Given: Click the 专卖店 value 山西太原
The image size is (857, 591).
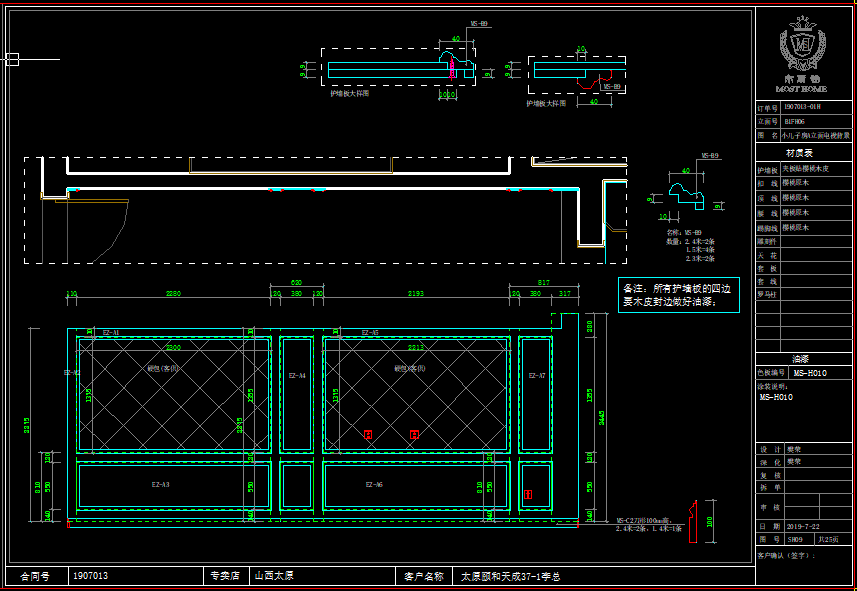Looking at the screenshot, I should coord(274,576).
